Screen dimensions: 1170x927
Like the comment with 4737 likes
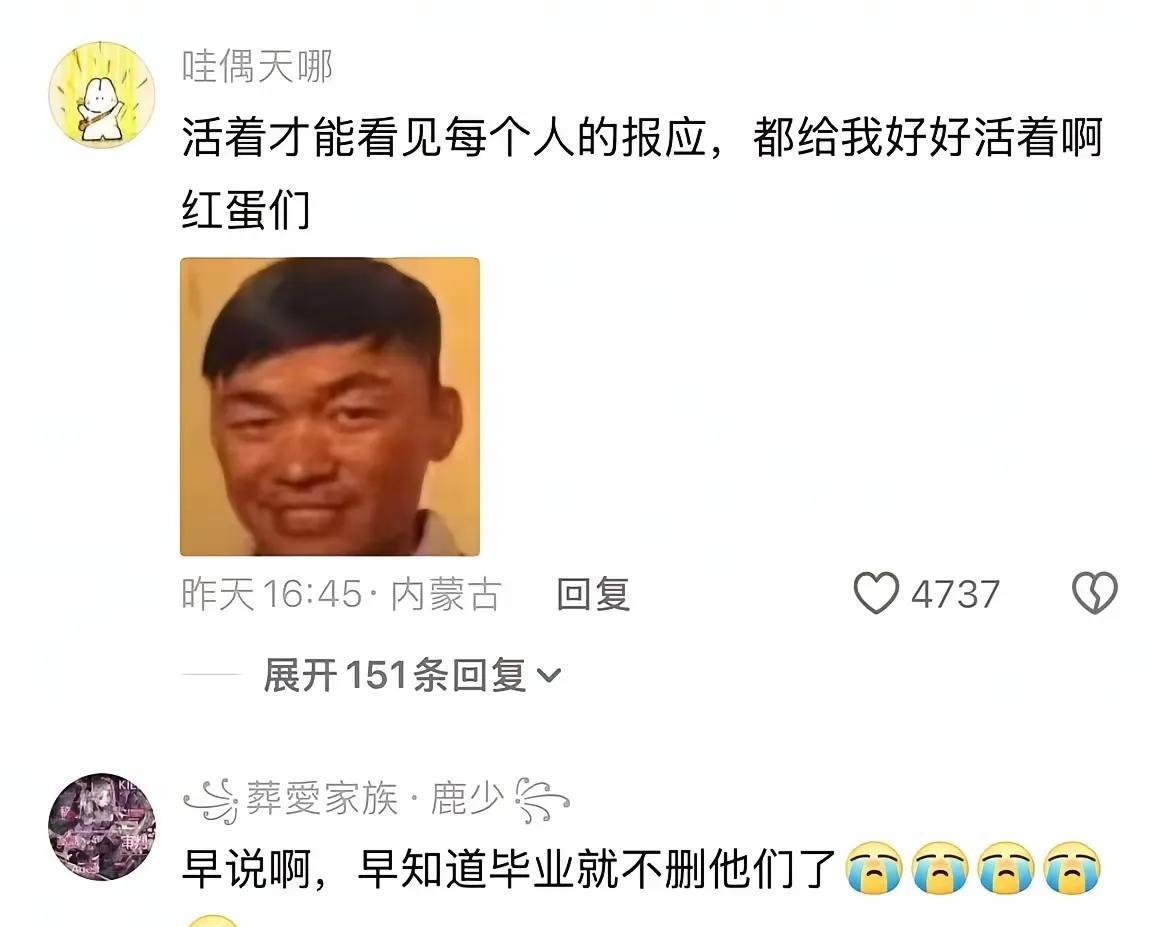click(x=876, y=593)
